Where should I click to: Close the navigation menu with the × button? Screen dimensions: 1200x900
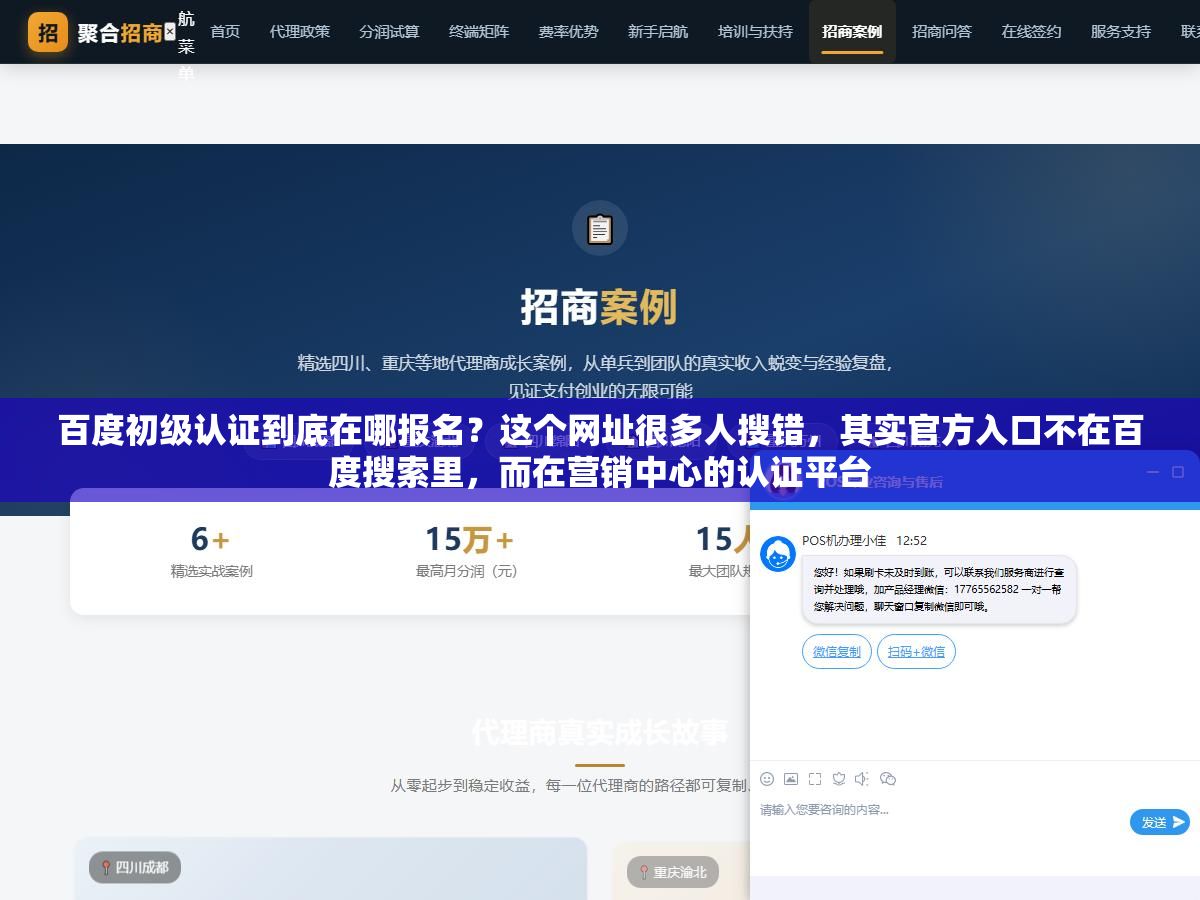(169, 32)
